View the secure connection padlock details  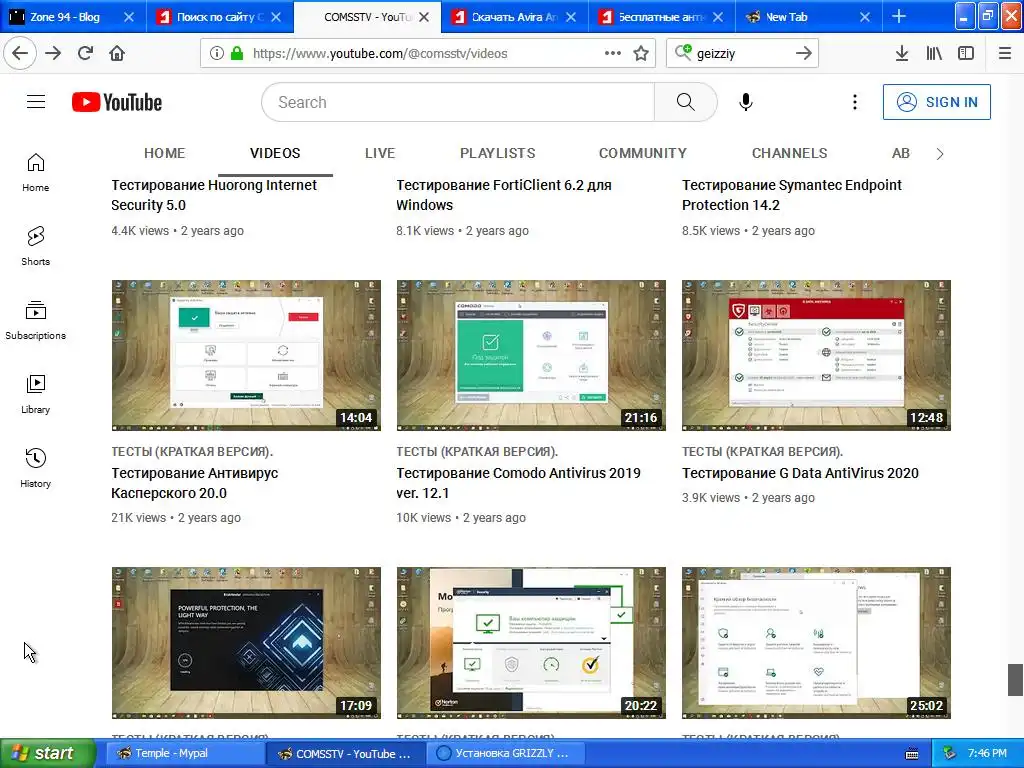(x=236, y=53)
